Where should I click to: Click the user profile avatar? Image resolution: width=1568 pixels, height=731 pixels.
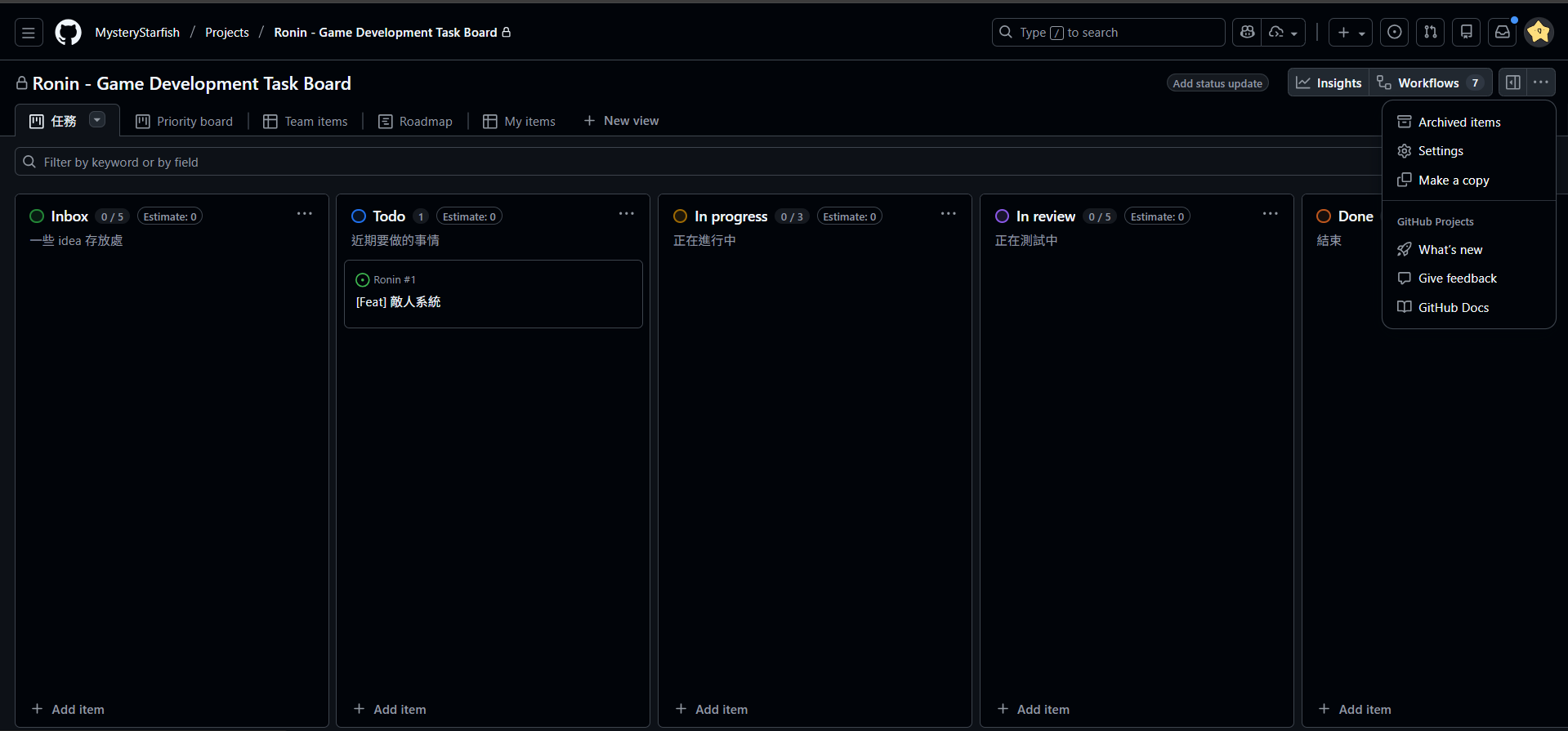pyautogui.click(x=1539, y=33)
